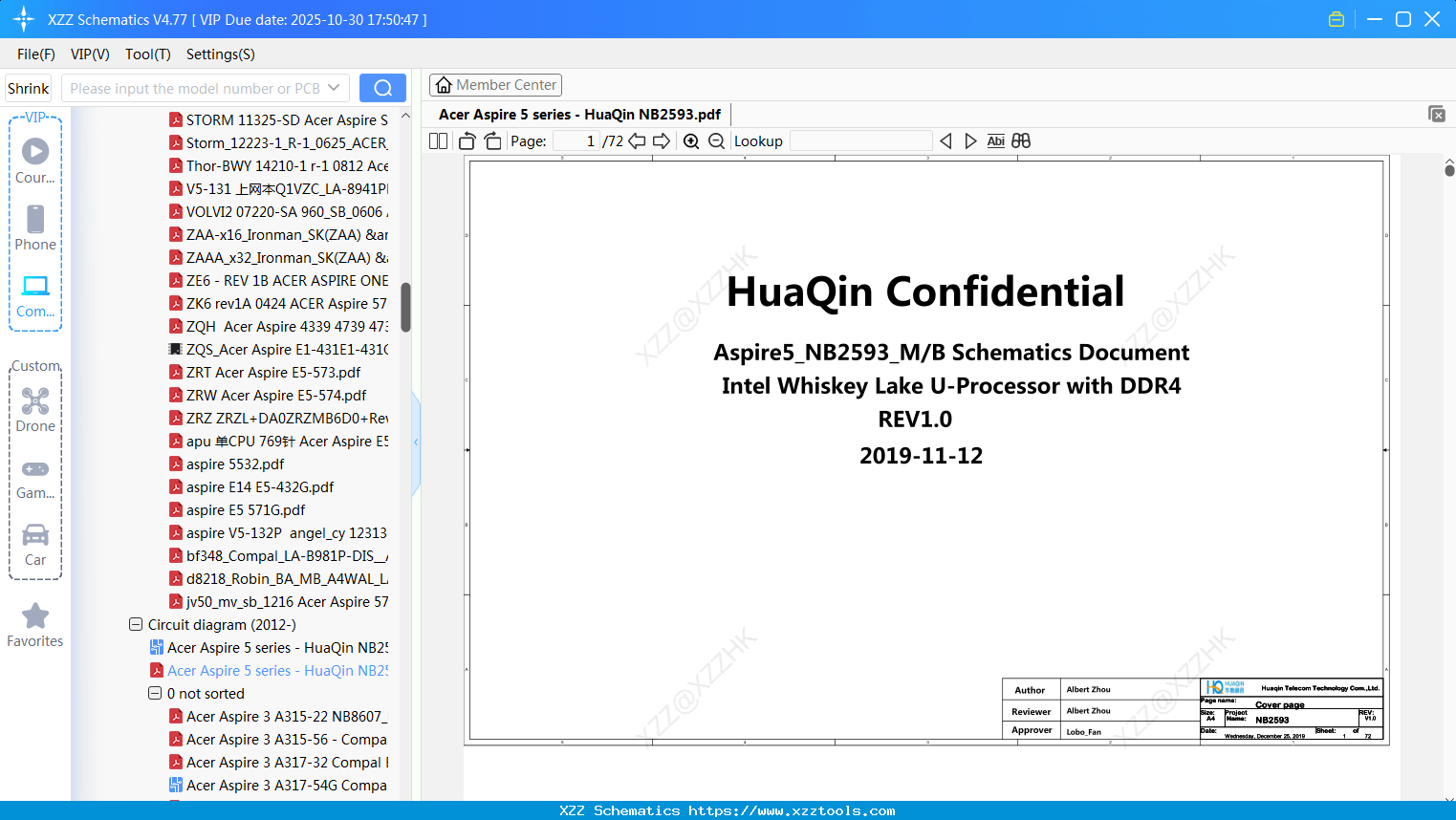Collapse the left file tree panel handle

click(x=416, y=442)
